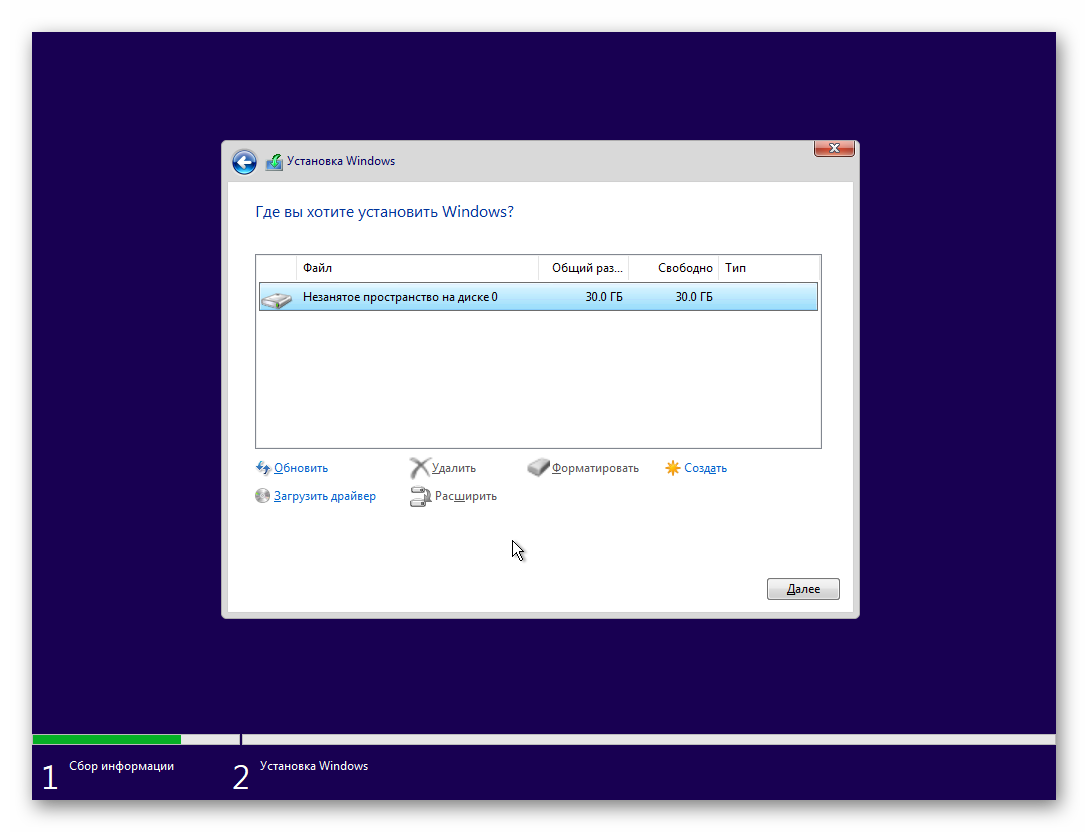This screenshot has height=832, width=1088.
Task: Click the Далее button to proceed
Action: click(803, 589)
